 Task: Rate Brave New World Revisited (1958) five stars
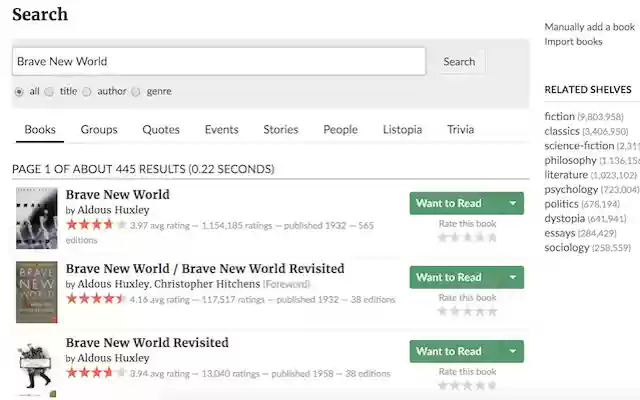coord(492,385)
